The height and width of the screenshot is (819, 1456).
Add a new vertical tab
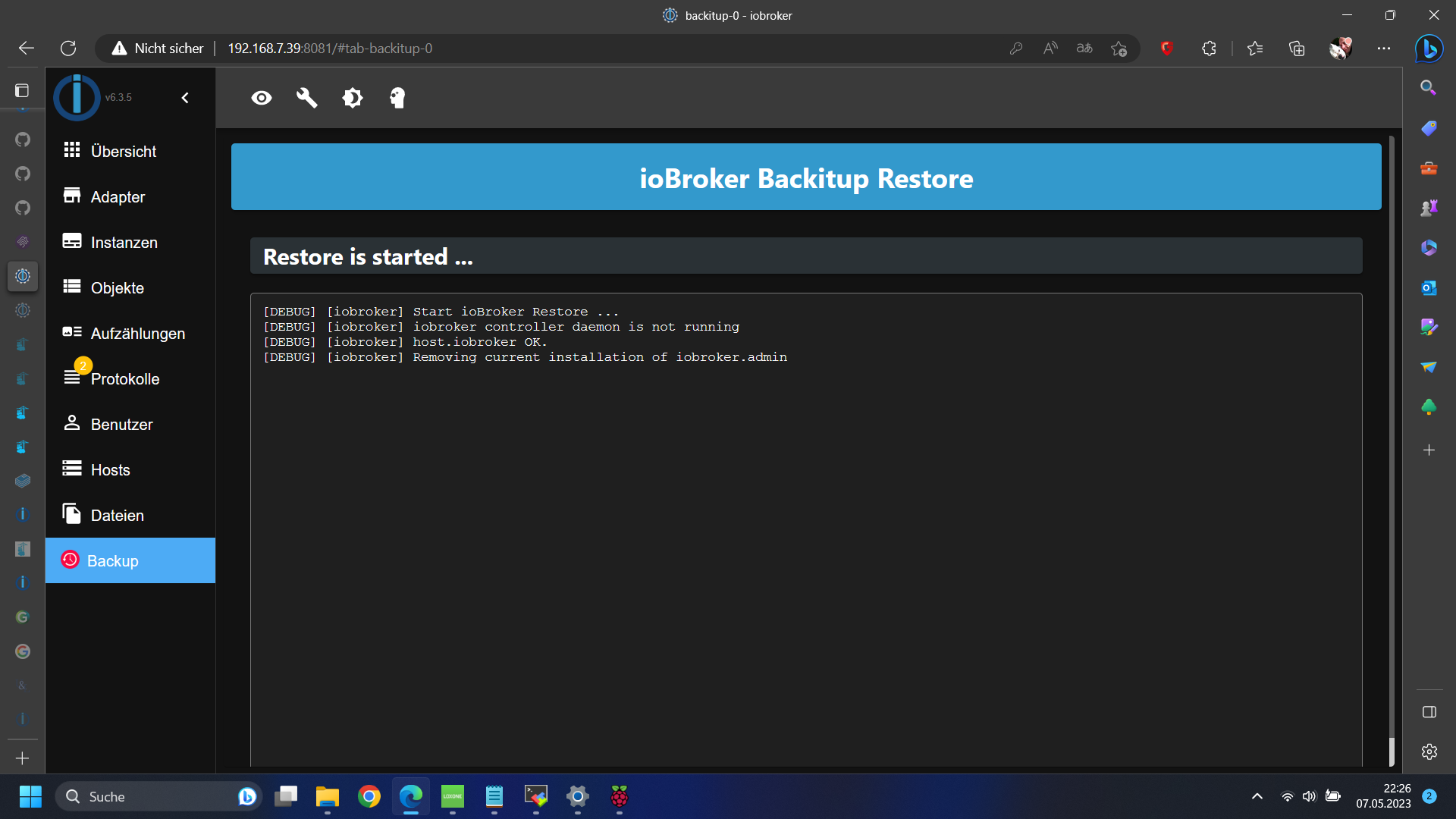22,758
